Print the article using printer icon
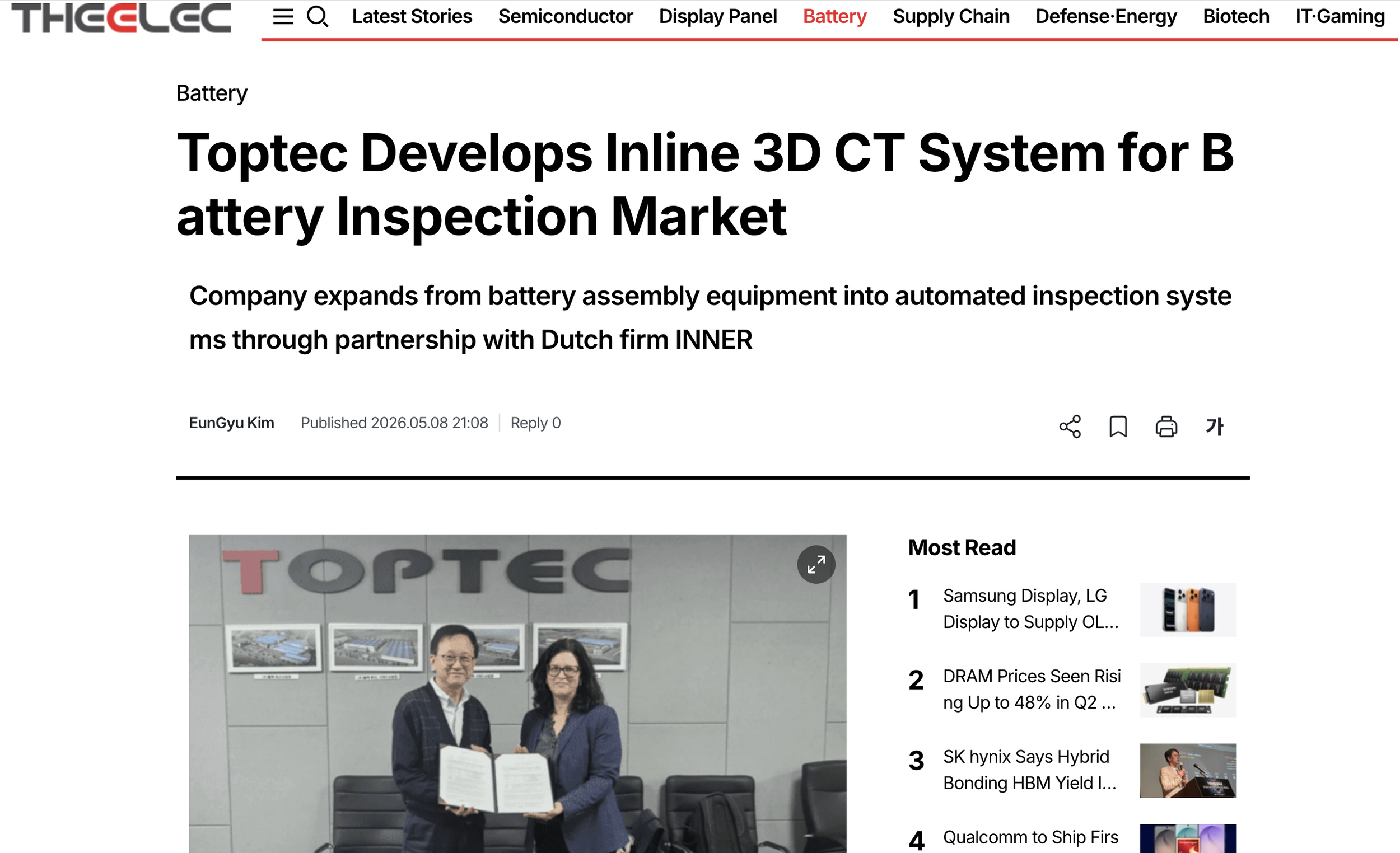This screenshot has height=853, width=1400. pyautogui.click(x=1166, y=426)
